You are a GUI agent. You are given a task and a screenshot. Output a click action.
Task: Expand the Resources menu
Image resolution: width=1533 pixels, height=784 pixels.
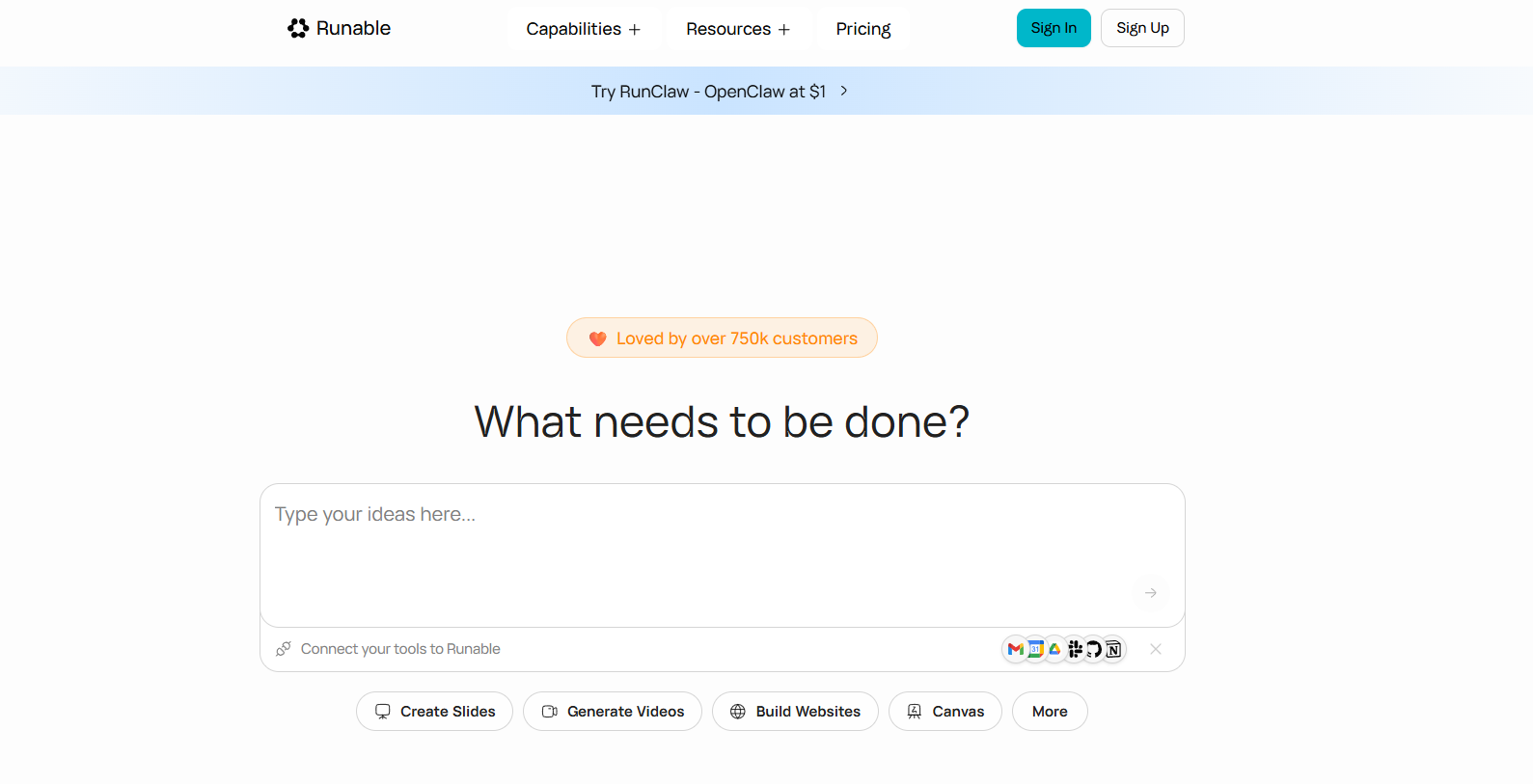[738, 29]
